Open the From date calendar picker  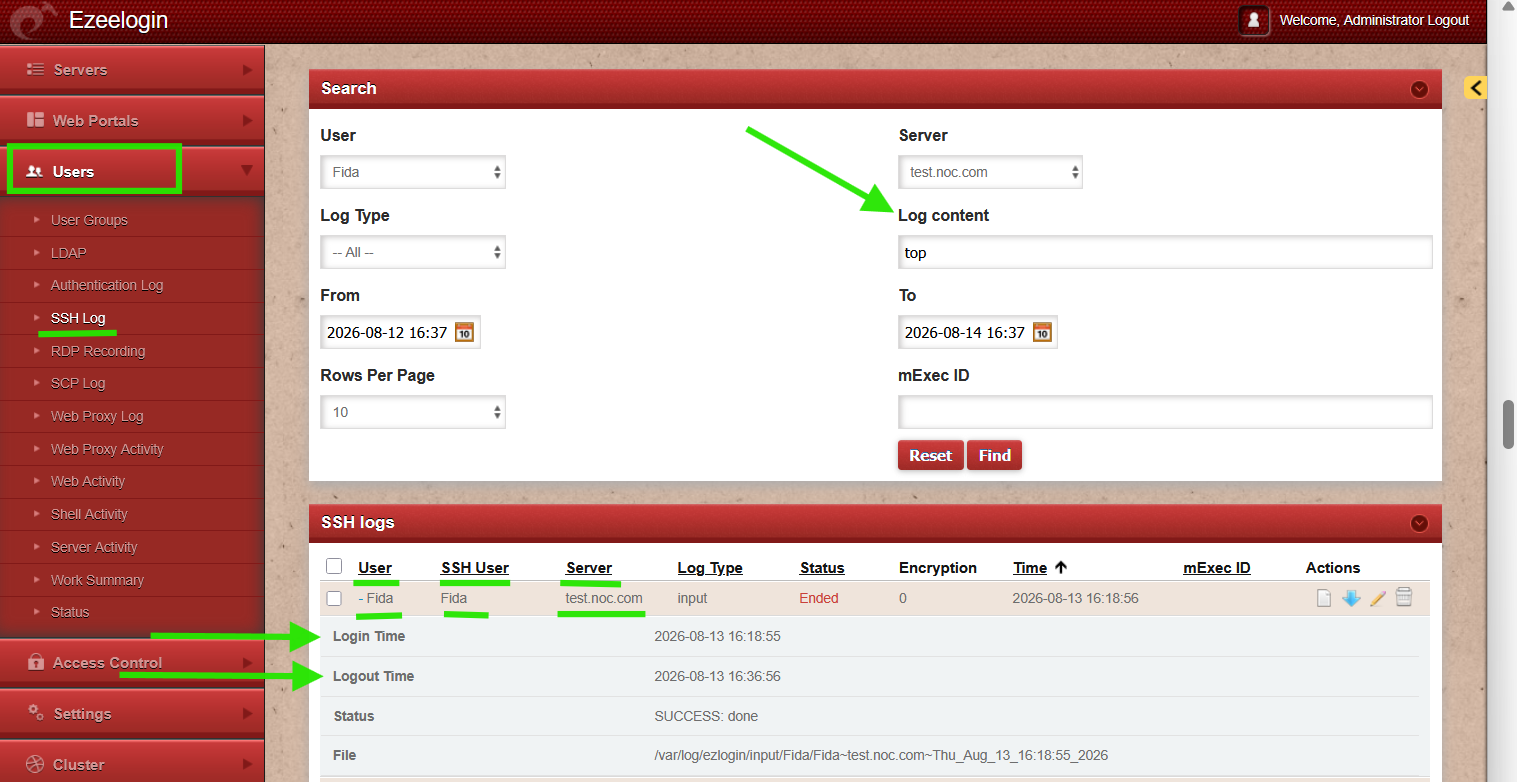coord(464,332)
